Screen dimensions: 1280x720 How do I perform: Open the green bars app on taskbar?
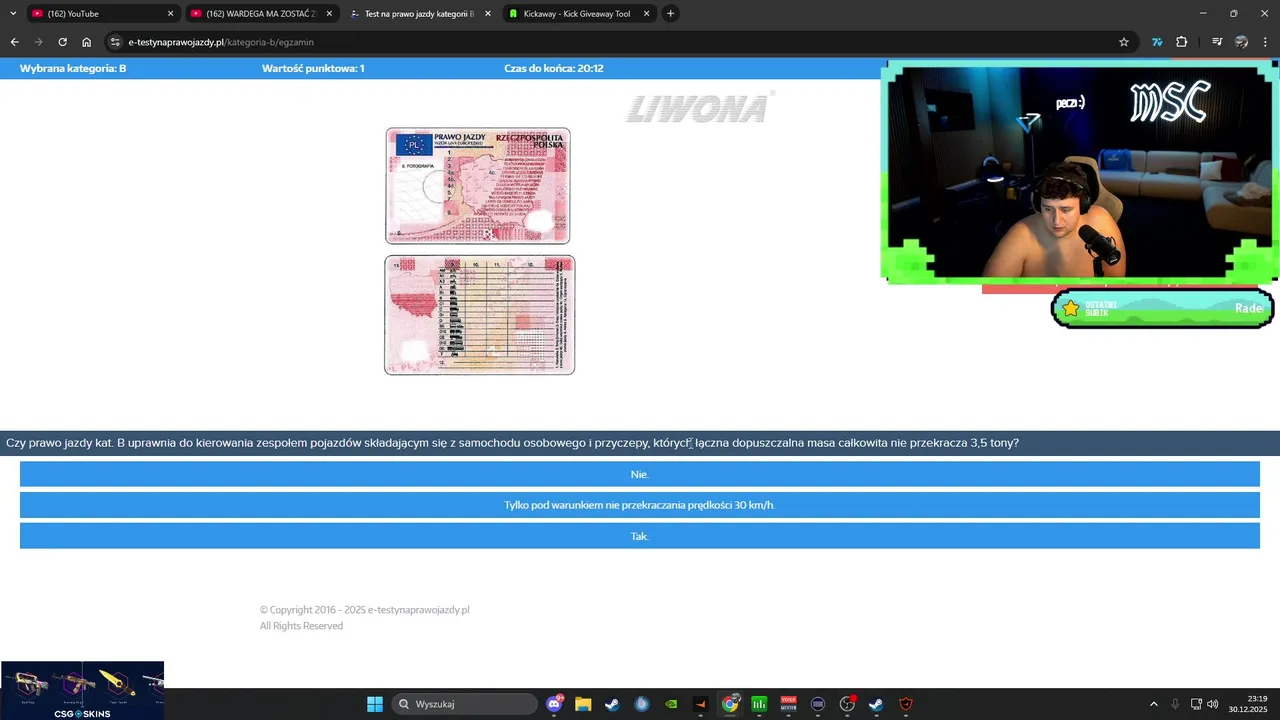759,704
